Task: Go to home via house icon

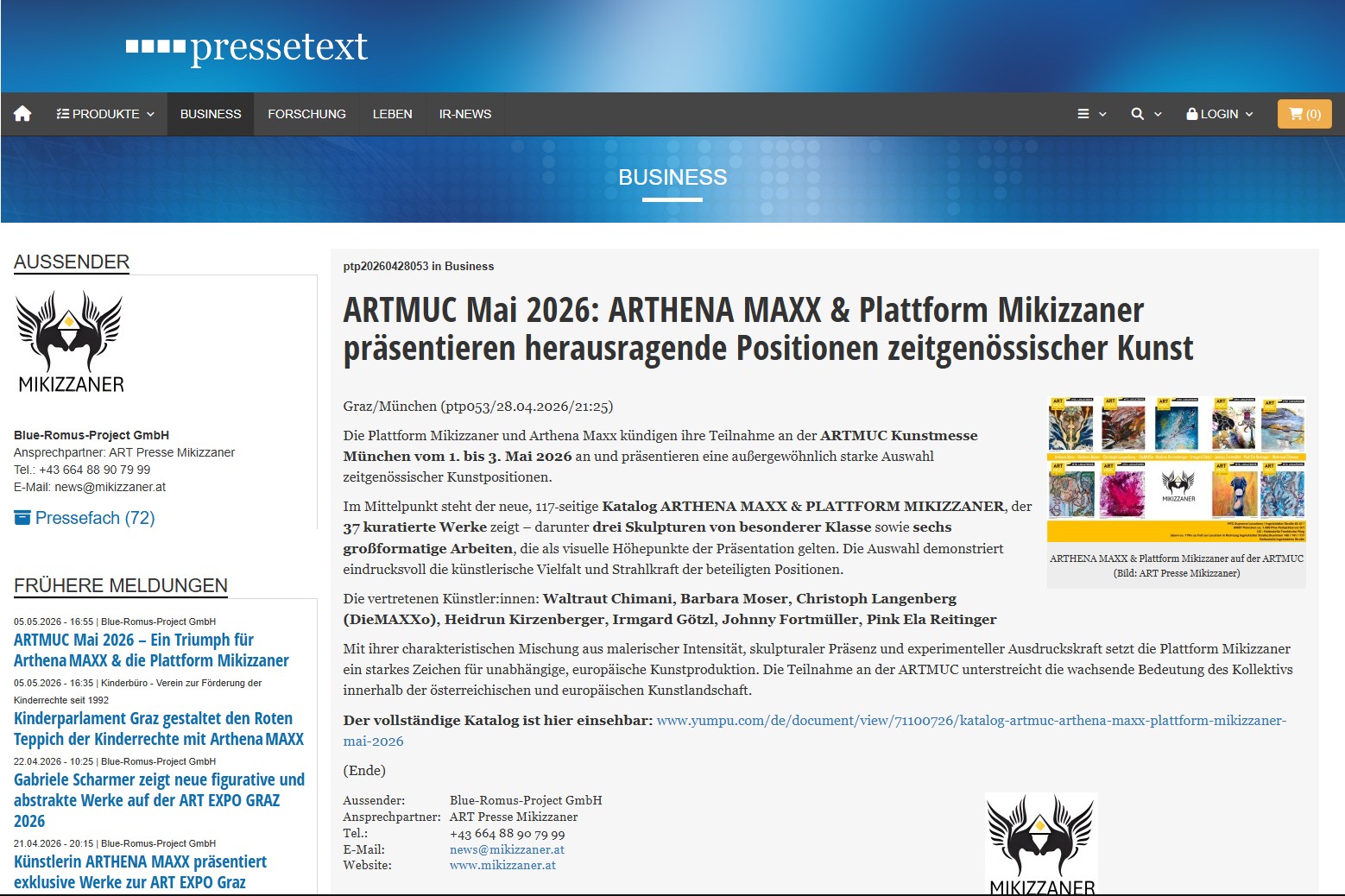Action: pos(22,114)
